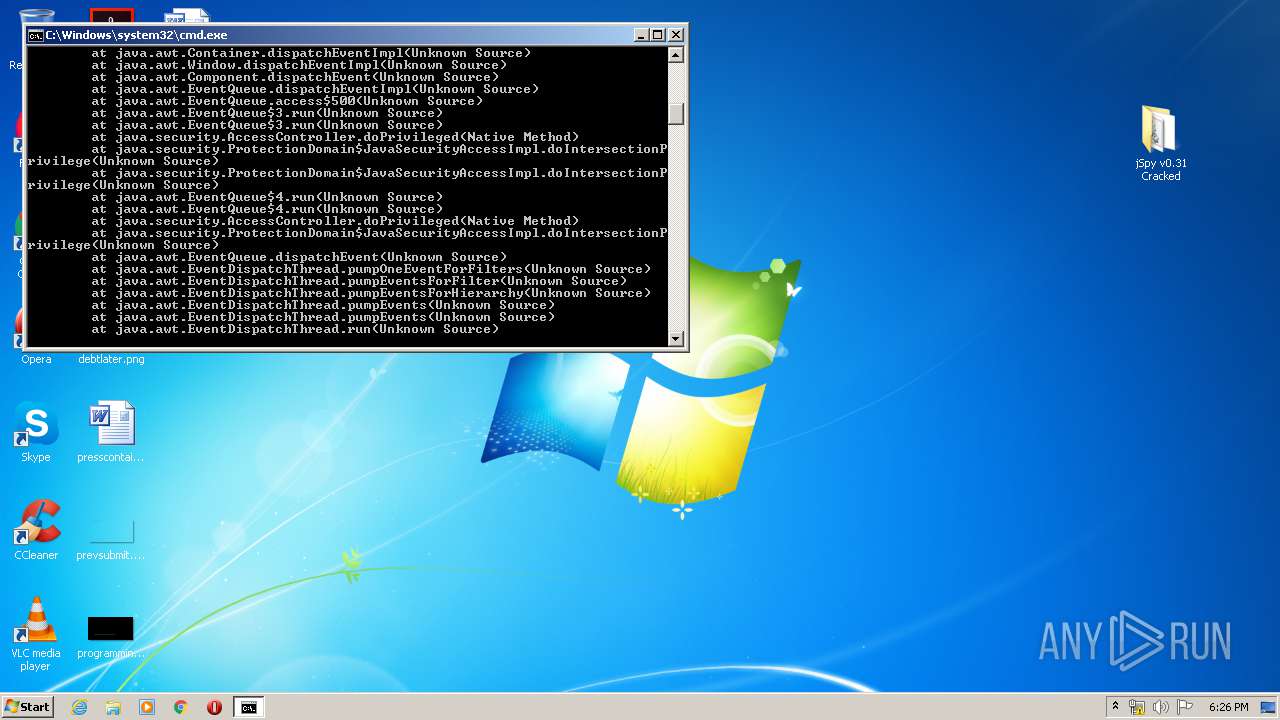Open Windows Media Player taskbar icon

click(147, 707)
